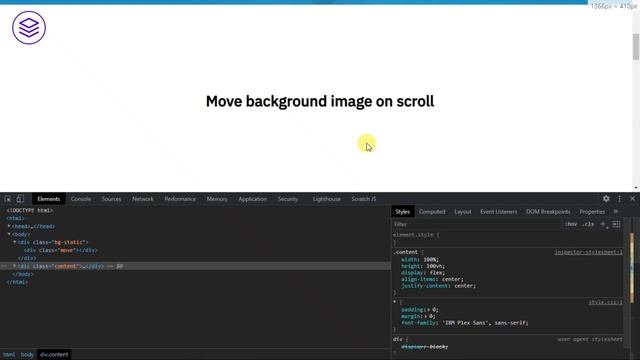Click the div.content breadcrumb item
Image resolution: width=640 pixels, height=360 pixels.
coord(54,354)
